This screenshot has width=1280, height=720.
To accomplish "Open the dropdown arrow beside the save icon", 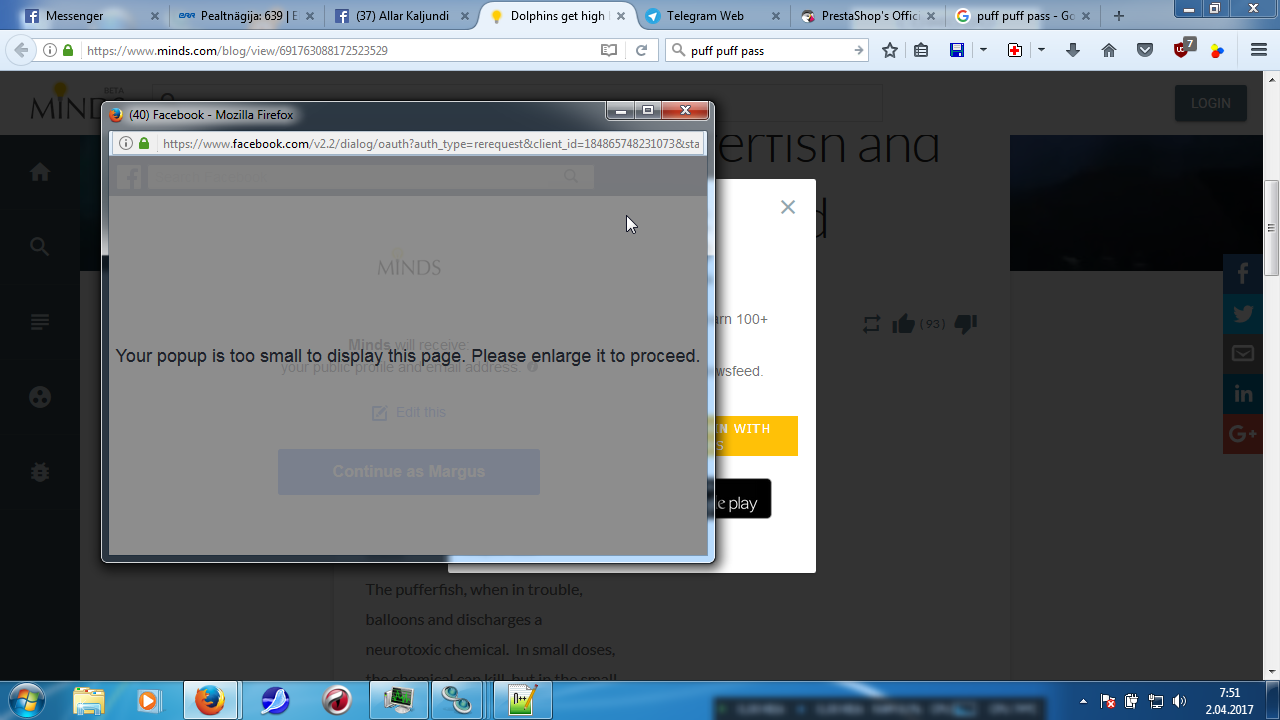I will pos(983,50).
